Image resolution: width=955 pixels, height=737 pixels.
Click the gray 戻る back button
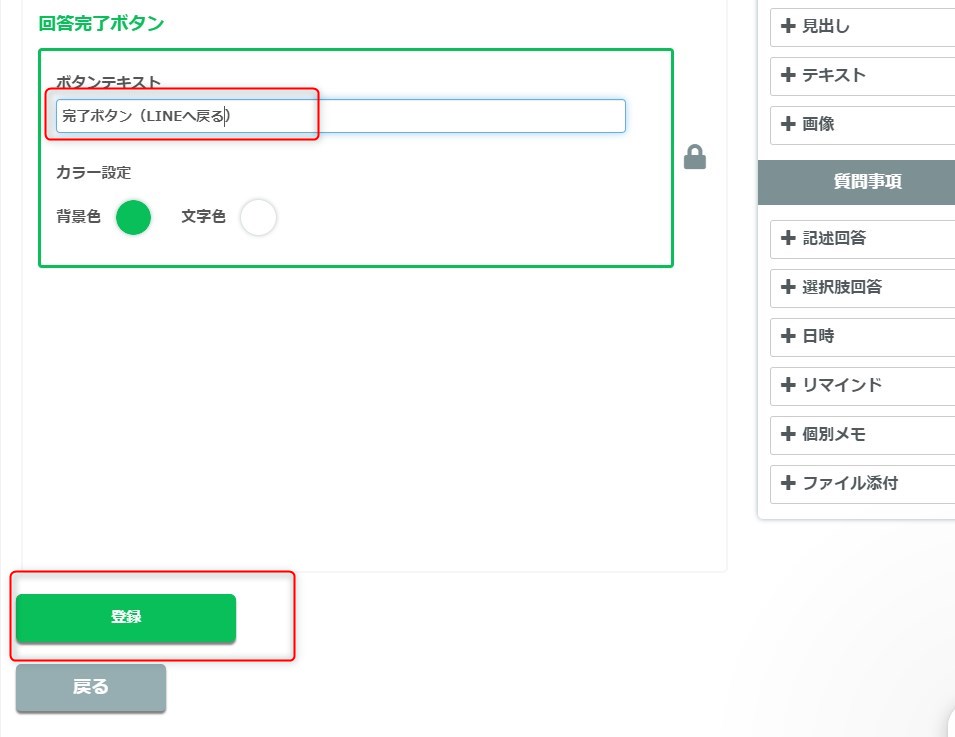coord(91,688)
